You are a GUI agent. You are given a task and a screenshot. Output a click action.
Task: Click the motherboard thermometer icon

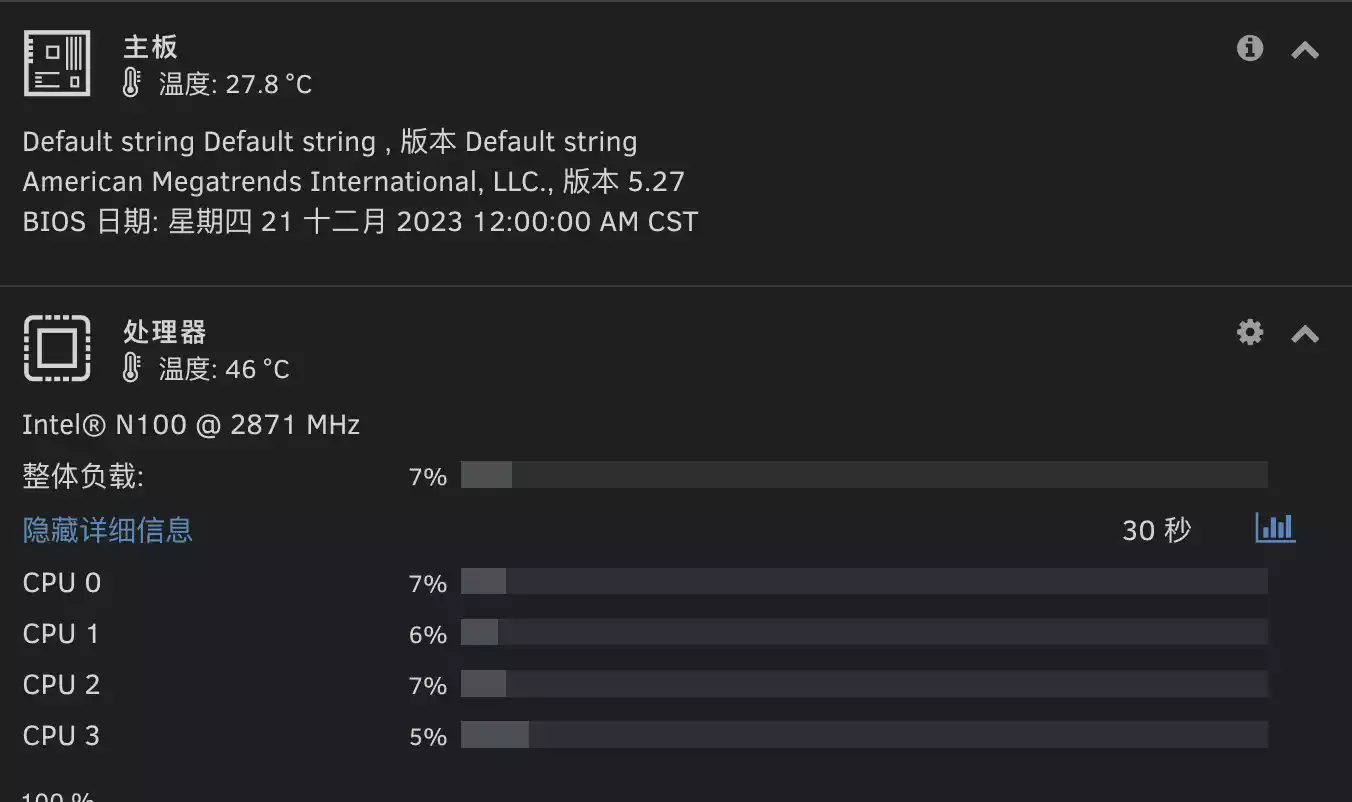tap(131, 84)
